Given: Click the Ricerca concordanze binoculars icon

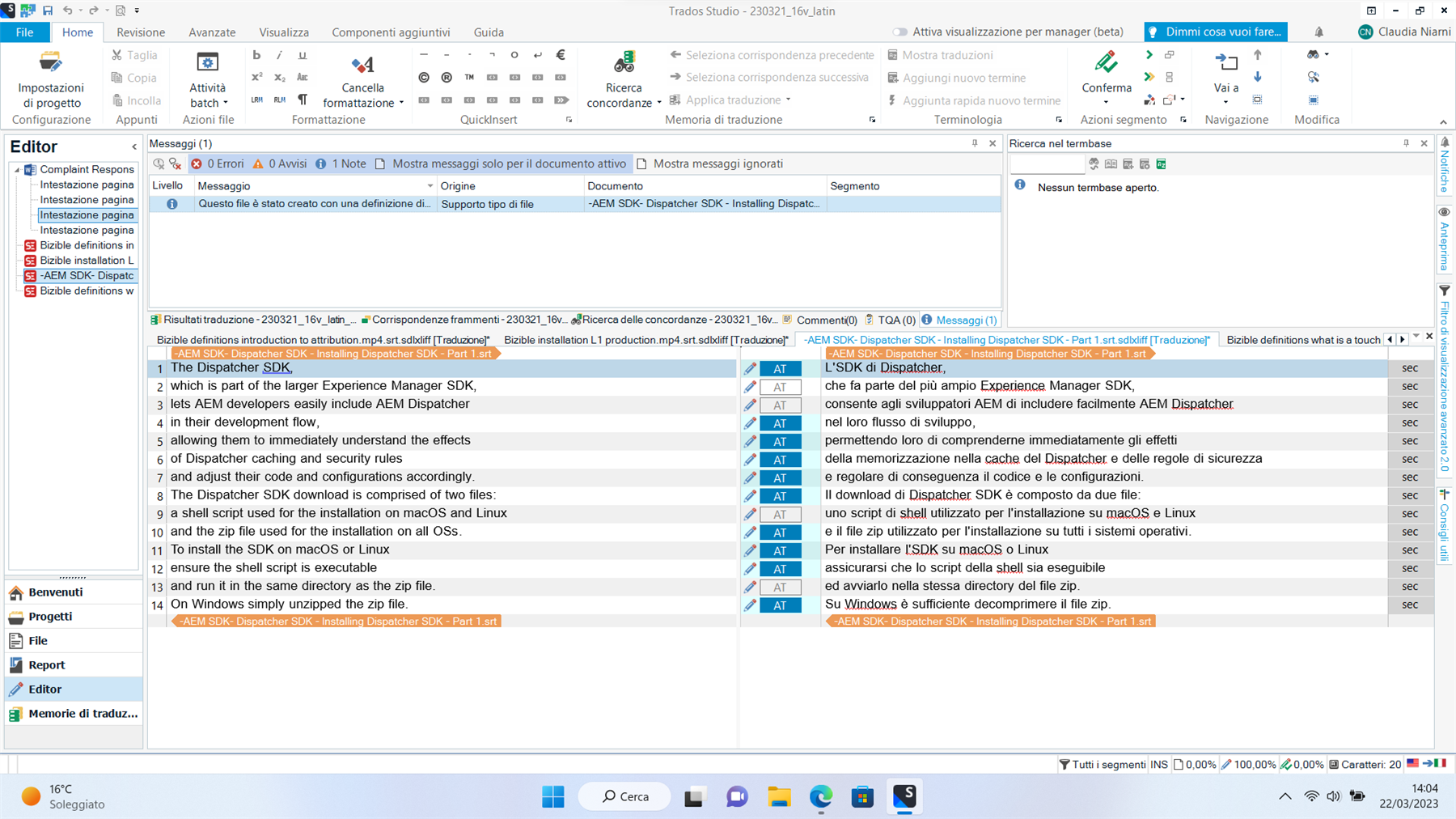Looking at the screenshot, I should click(624, 63).
